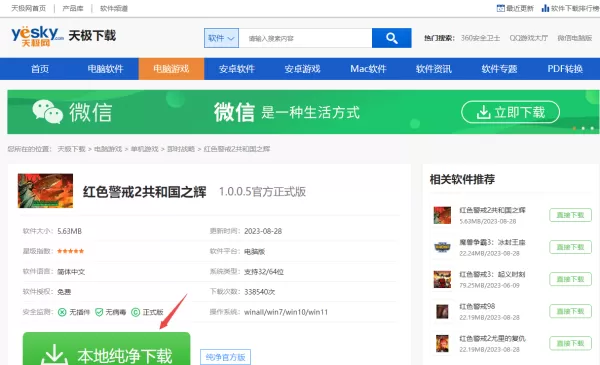Viewport: 600px width, 365px height.
Task: Click the 红色警戒2共和国之辉 game cover image
Action: pyautogui.click(x=45, y=191)
